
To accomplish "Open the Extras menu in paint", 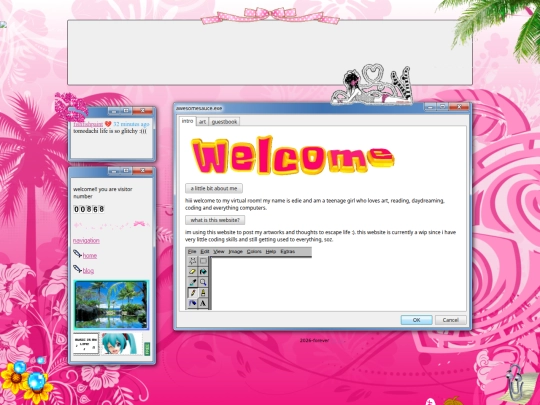I will click(288, 251).
